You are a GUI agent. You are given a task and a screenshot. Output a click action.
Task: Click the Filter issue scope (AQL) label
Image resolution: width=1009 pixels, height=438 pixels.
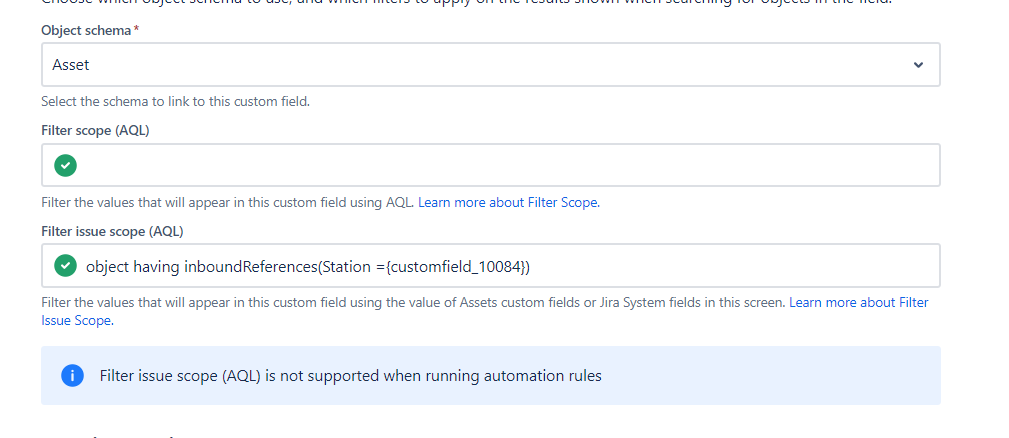[x=112, y=232]
